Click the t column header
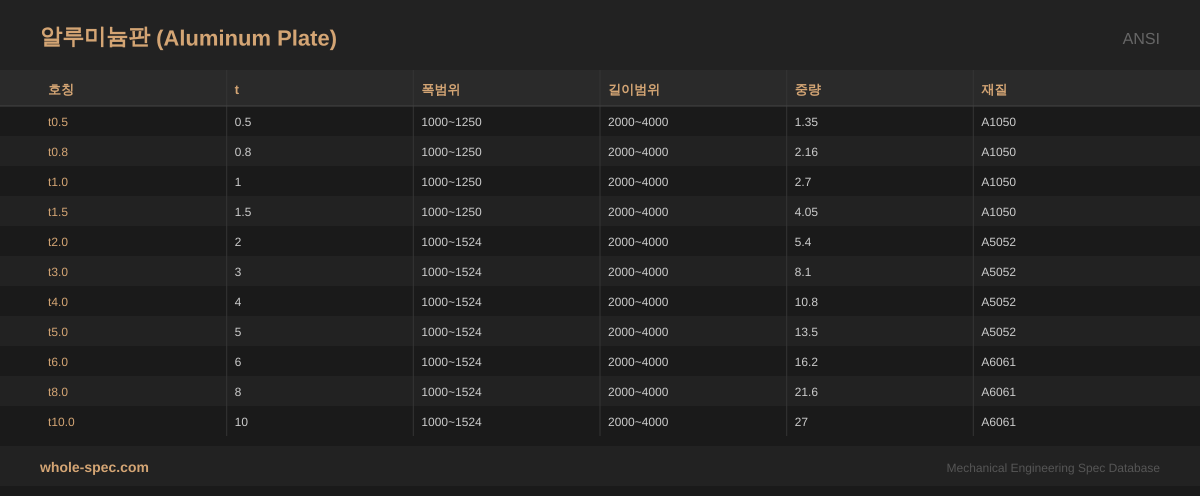The width and height of the screenshot is (1200, 496). pyautogui.click(x=237, y=89)
